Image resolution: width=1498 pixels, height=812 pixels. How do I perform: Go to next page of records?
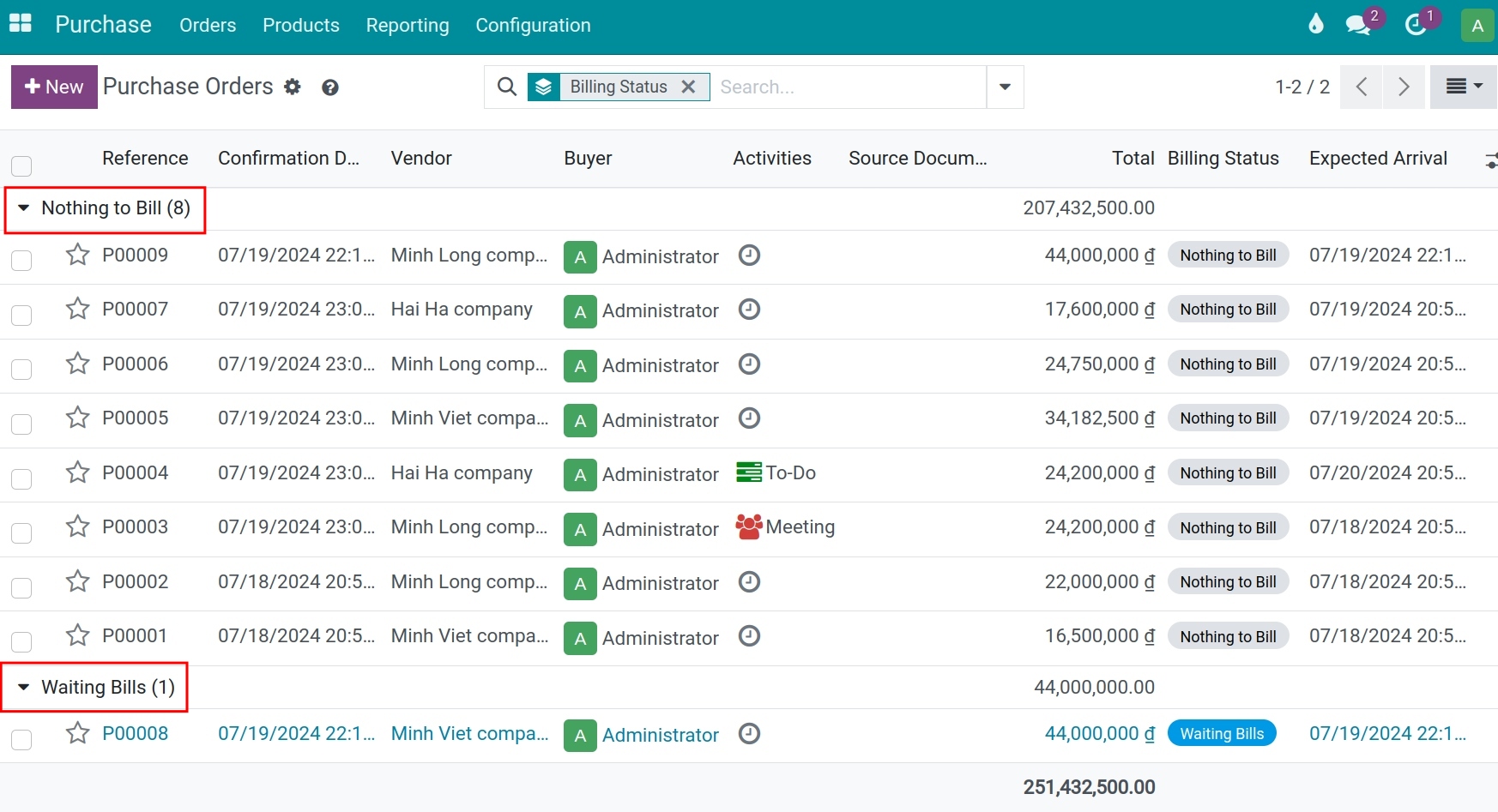1404,87
